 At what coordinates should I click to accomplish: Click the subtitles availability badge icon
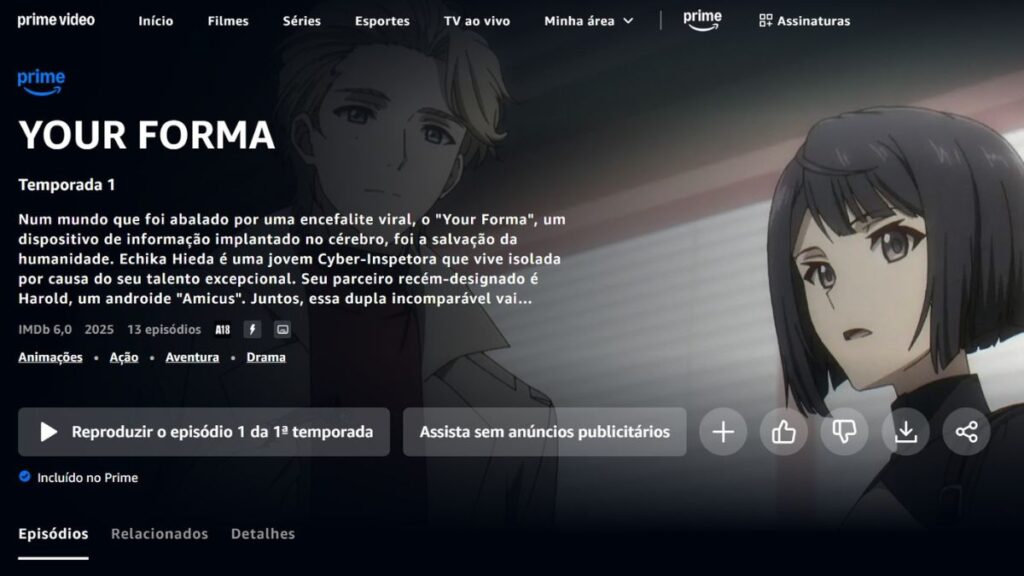pyautogui.click(x=282, y=330)
